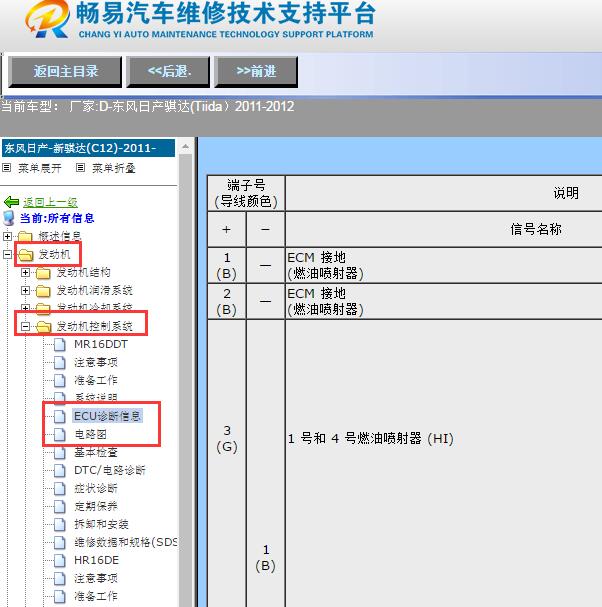The image size is (602, 607).
Task: Select the MR16DDT tree item
Action: tap(101, 344)
